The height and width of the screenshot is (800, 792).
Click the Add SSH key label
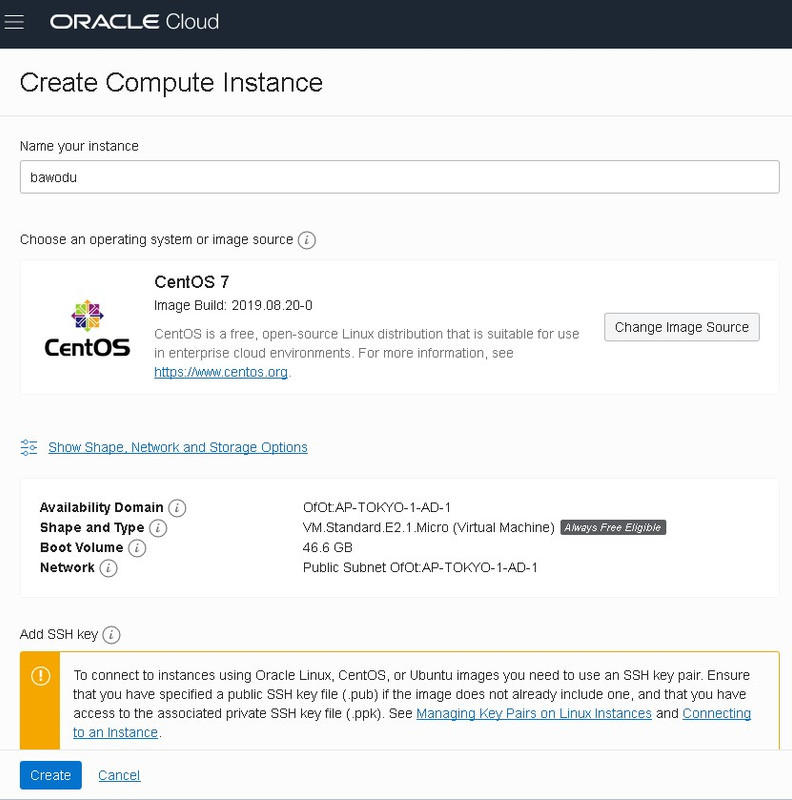pyautogui.click(x=59, y=635)
